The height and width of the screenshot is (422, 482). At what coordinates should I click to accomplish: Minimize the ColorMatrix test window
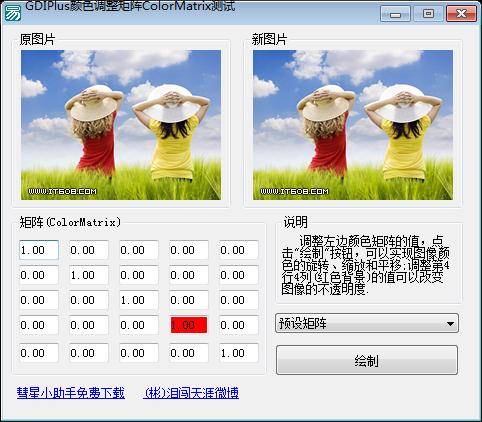pyautogui.click(x=395, y=14)
